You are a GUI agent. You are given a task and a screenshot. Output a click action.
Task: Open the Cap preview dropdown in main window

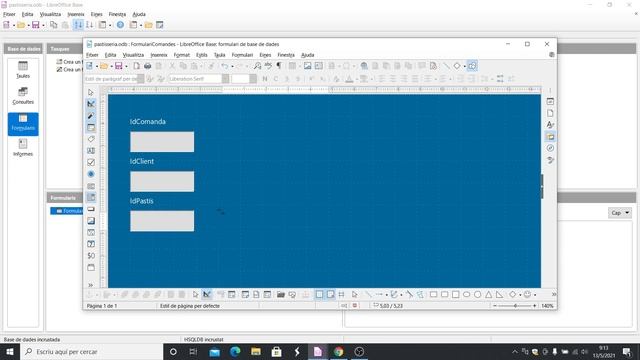(x=620, y=213)
